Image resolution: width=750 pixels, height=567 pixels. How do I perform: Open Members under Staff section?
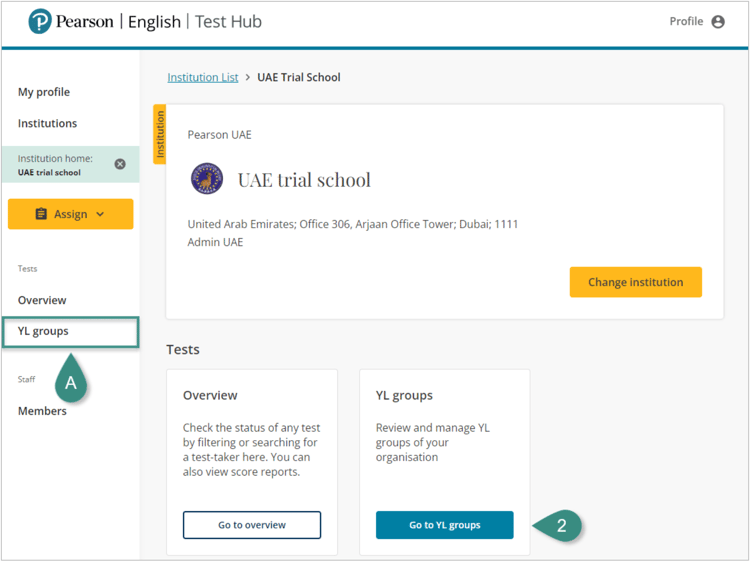42,411
